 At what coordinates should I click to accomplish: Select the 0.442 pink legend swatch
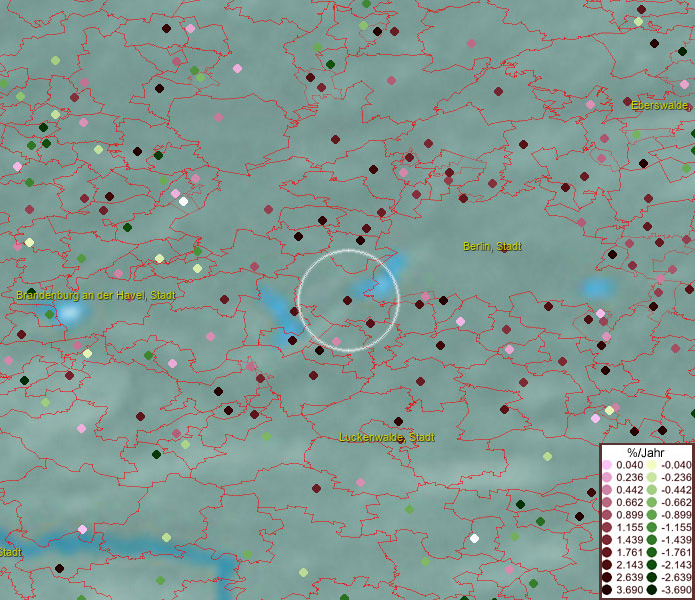(x=607, y=490)
